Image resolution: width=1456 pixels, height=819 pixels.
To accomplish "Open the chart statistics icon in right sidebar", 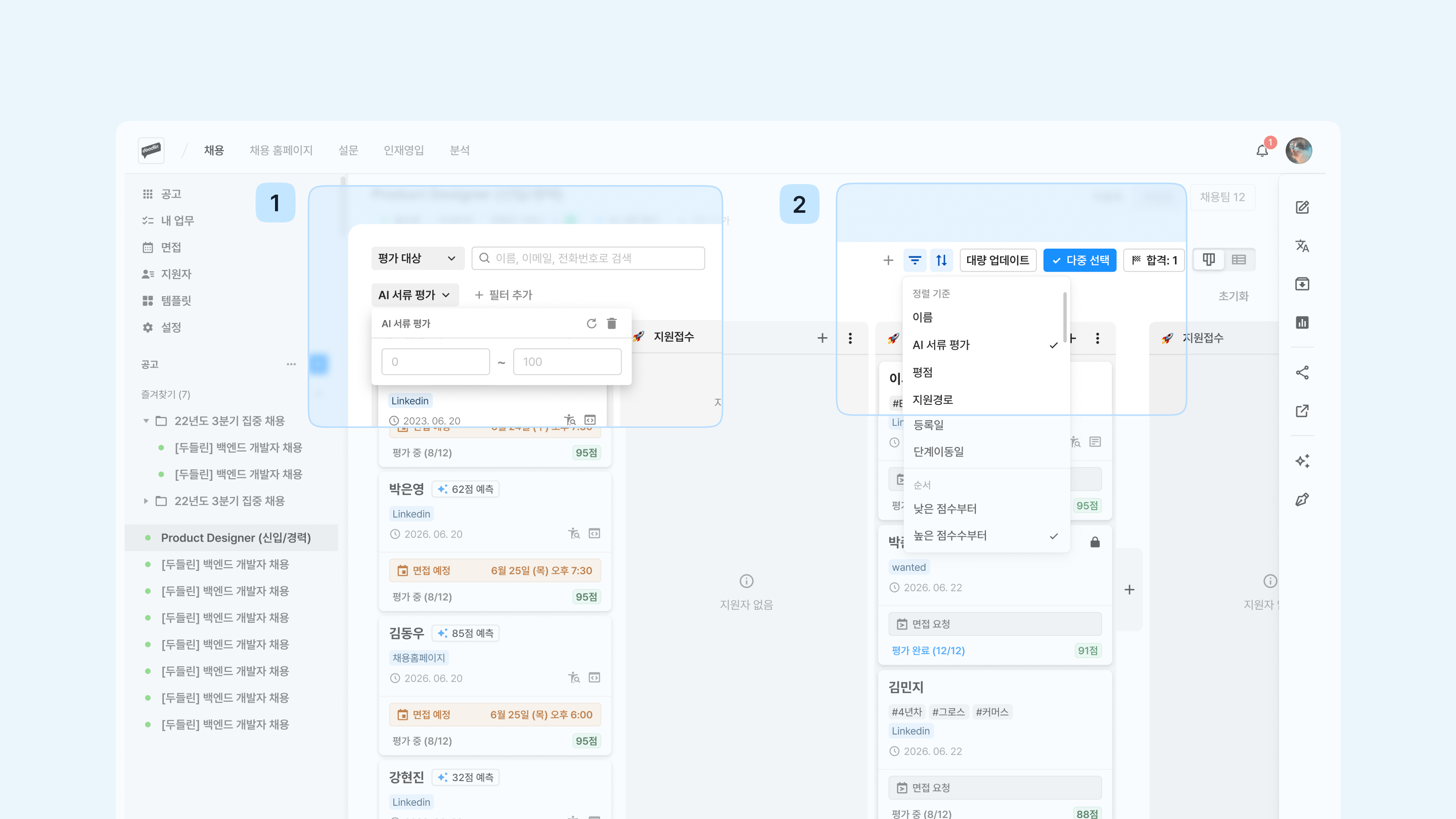I will pos(1302,322).
